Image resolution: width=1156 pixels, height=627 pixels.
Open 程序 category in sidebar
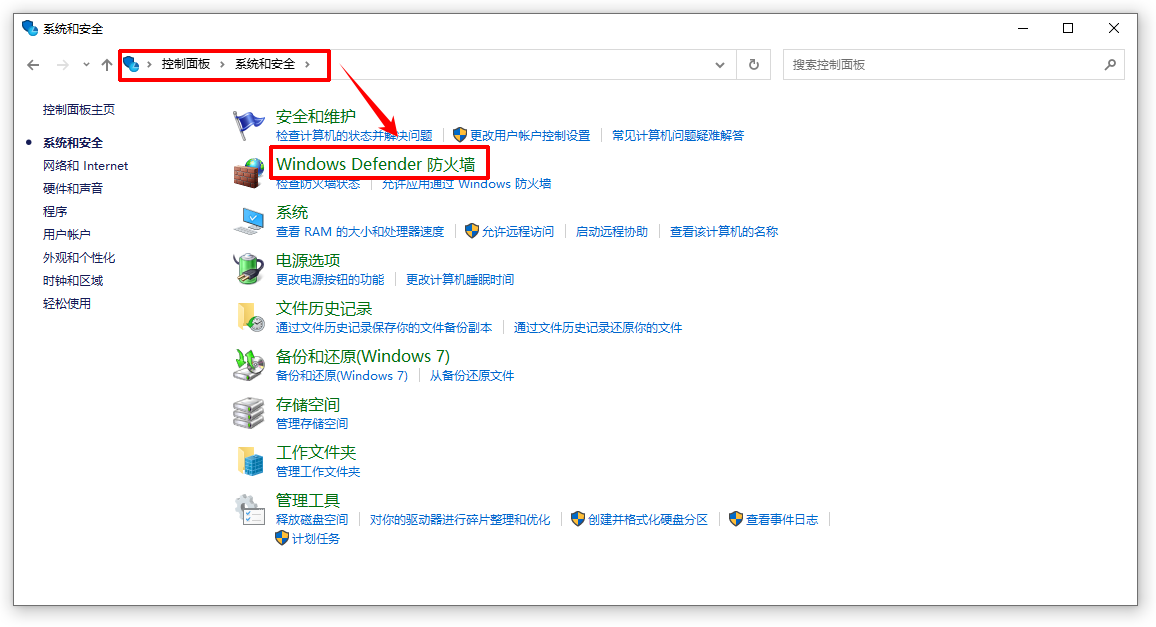55,212
